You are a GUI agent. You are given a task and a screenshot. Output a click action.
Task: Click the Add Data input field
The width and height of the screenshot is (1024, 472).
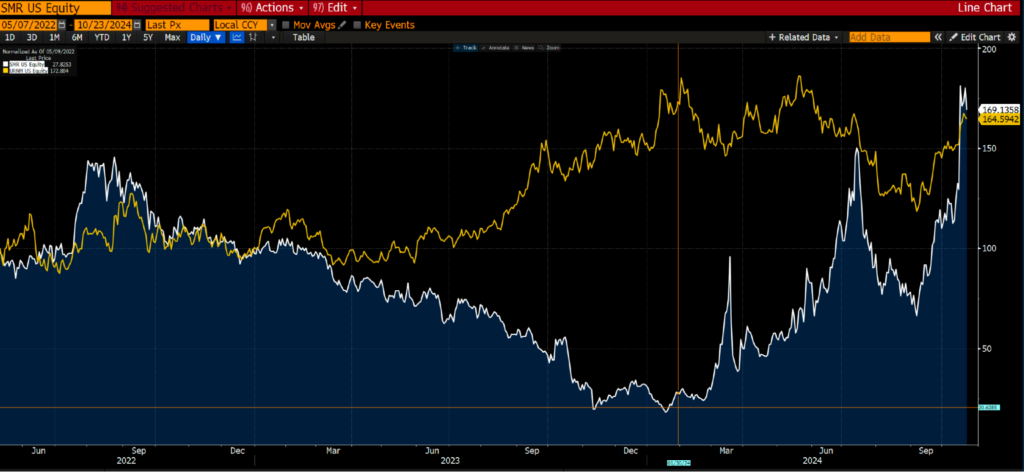pyautogui.click(x=888, y=37)
